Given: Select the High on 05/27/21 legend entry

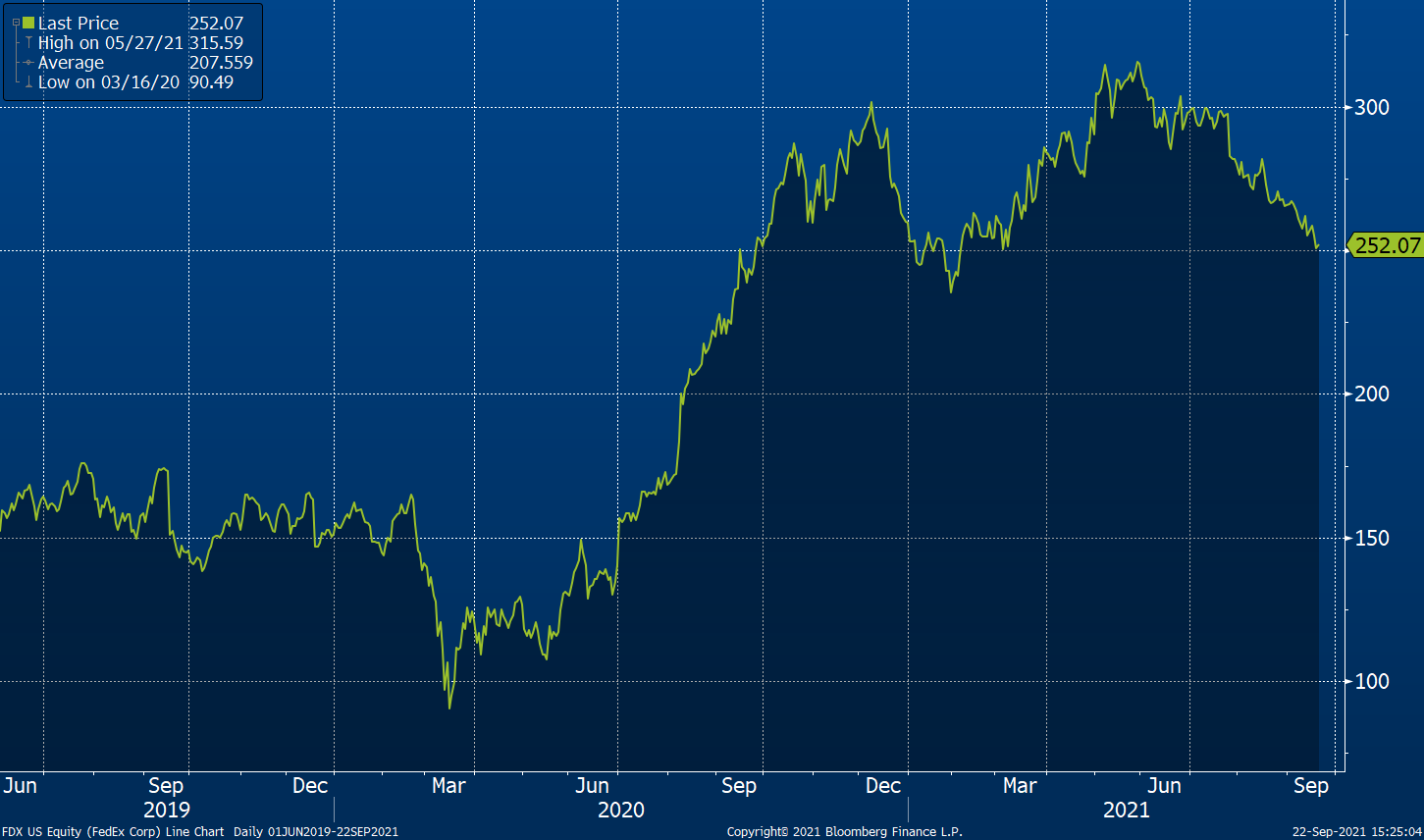Looking at the screenshot, I should pos(108,43).
